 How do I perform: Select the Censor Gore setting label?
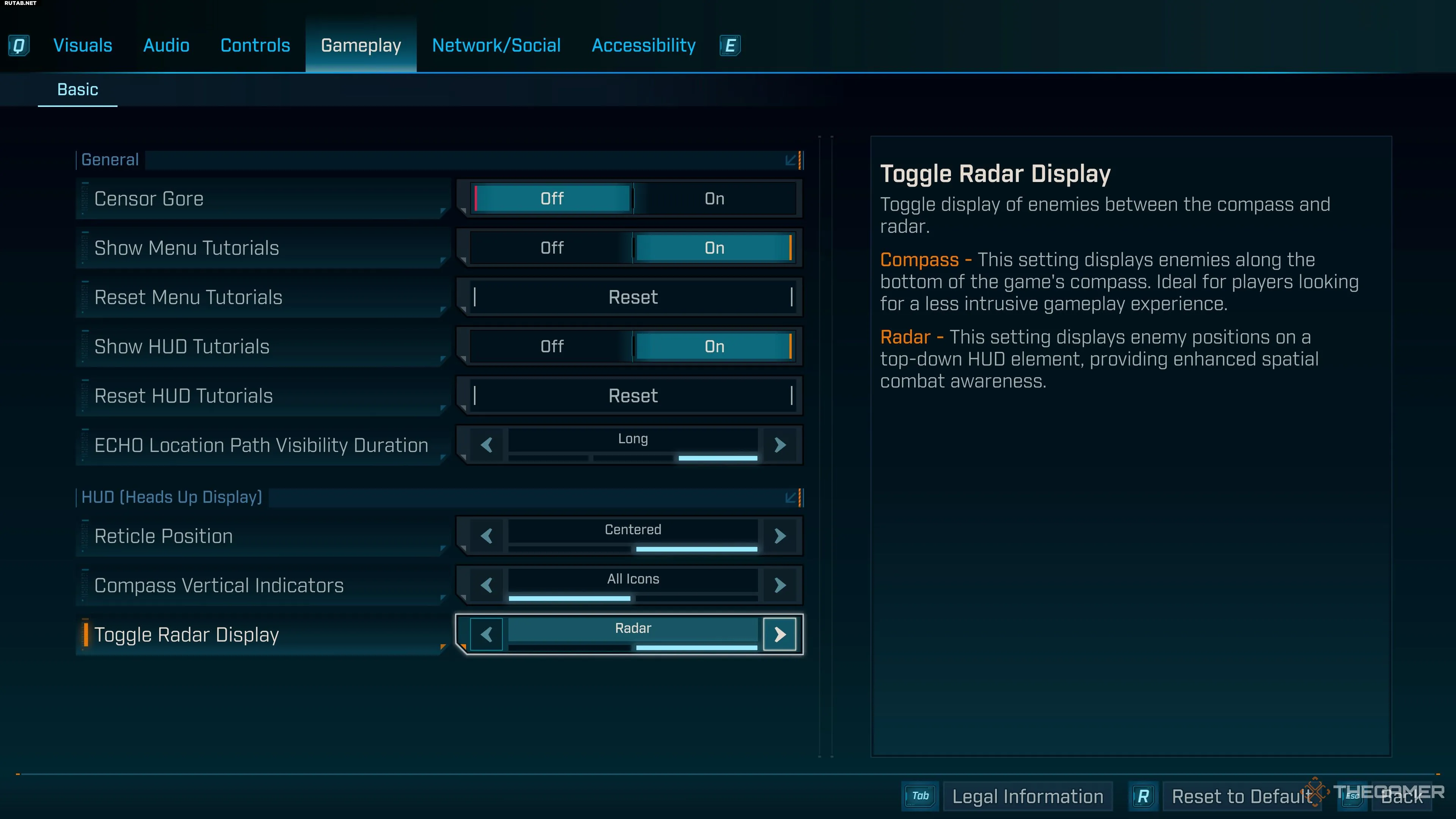coord(149,198)
